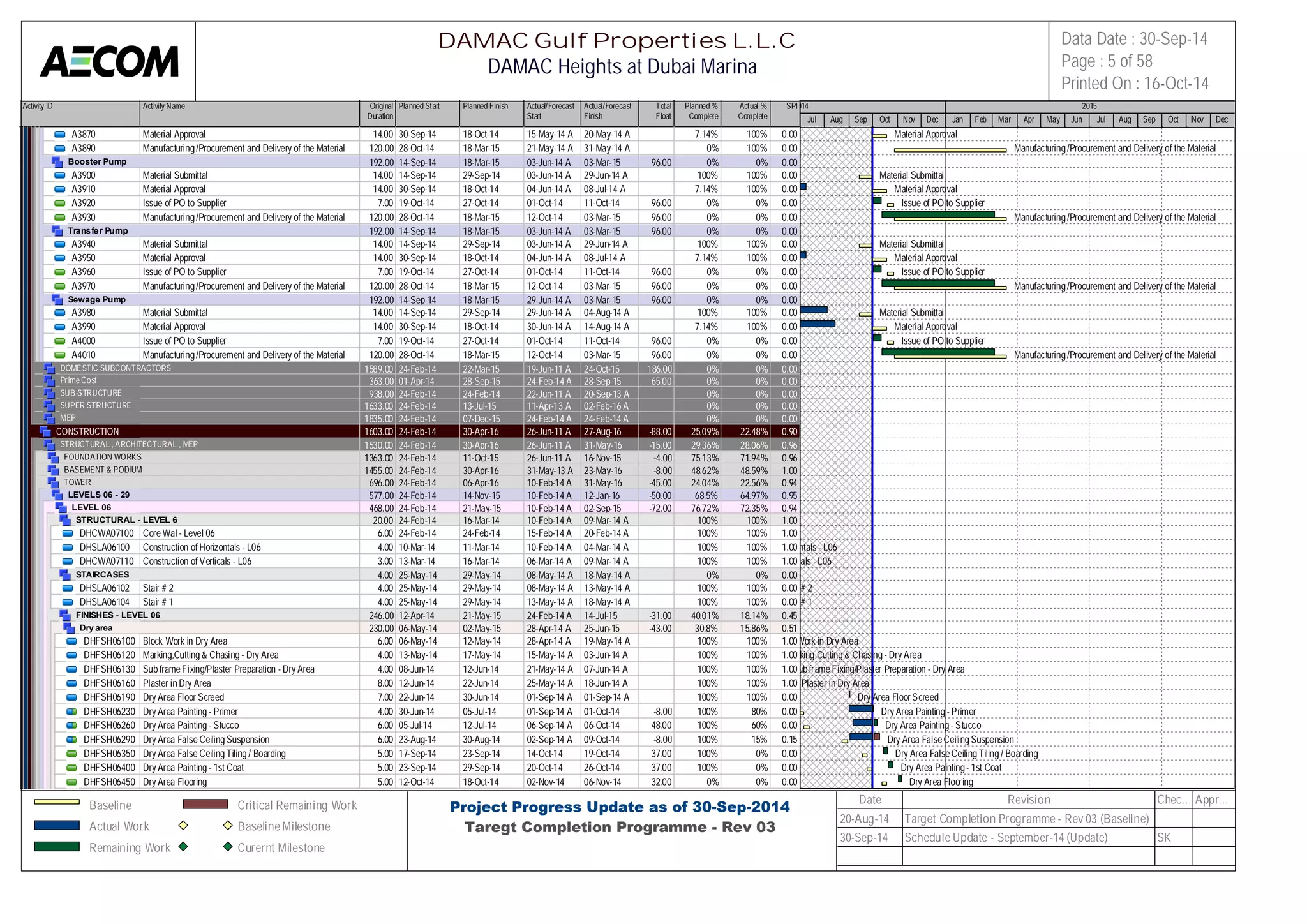Click the Remaining Work green legend swatch
Viewport: 1307px width, 924px height.
coord(57,847)
